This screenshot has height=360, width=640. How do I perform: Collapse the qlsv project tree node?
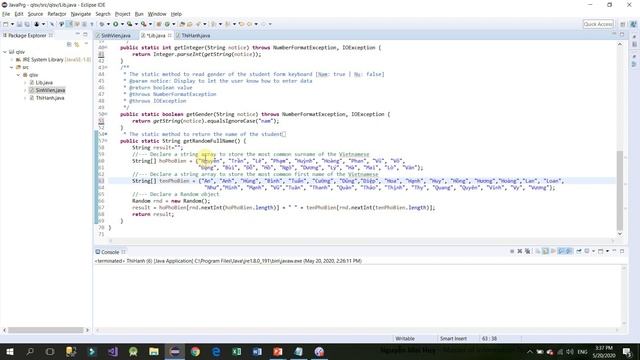point(5,52)
